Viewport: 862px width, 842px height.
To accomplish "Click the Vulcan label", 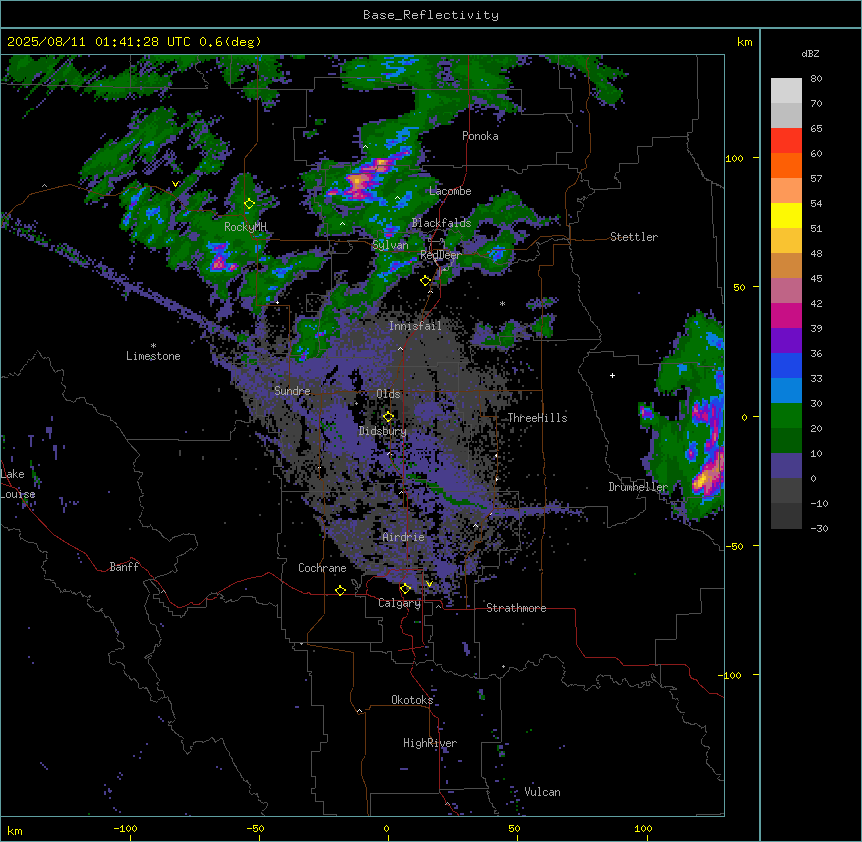I will pos(542,792).
